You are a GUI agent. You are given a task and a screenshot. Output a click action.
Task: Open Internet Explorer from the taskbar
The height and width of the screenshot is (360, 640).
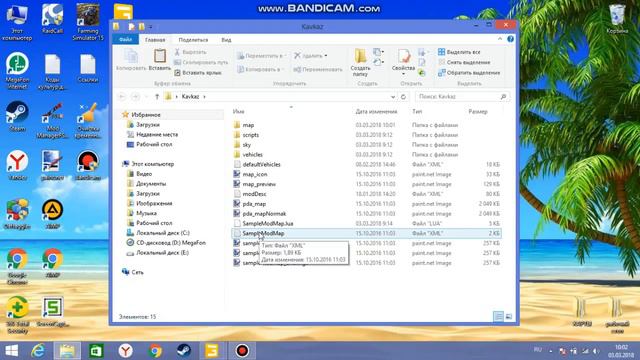(38, 351)
